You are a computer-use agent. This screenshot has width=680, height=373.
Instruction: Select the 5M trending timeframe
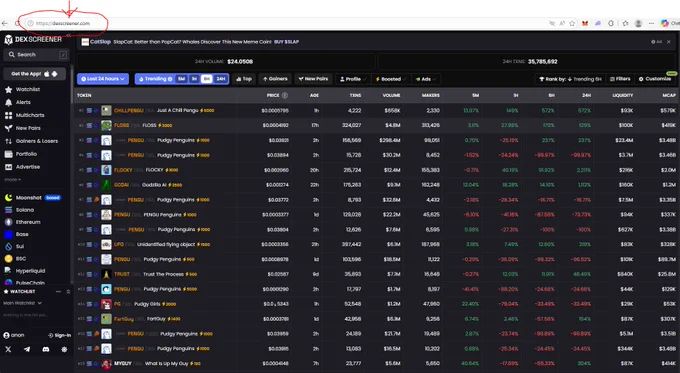point(182,79)
